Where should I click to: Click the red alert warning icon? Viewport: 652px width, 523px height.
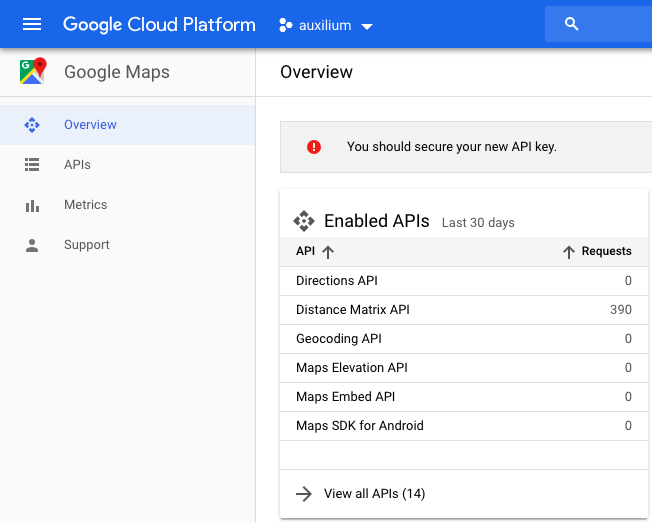pyautogui.click(x=314, y=147)
